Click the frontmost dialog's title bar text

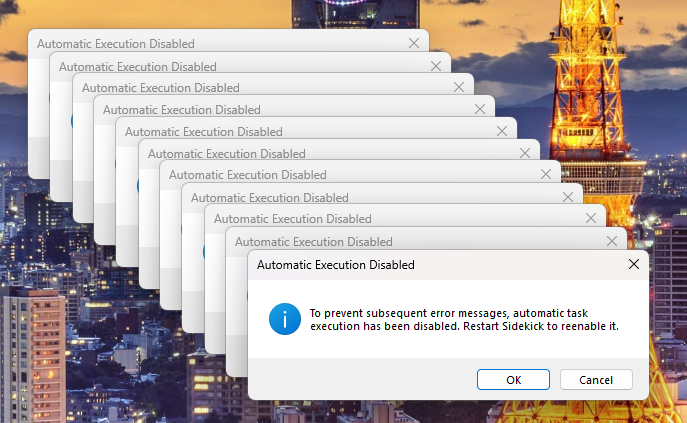pyautogui.click(x=336, y=265)
